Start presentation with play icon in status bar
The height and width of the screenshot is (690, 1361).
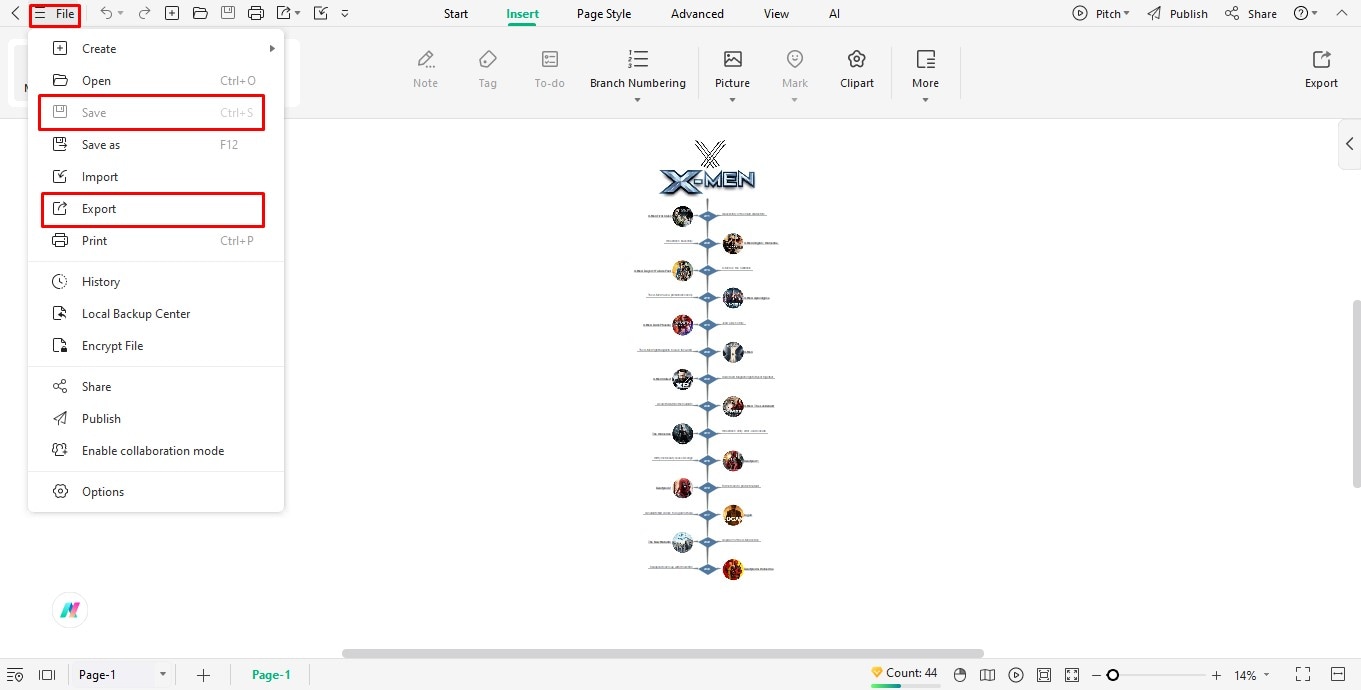[1016, 675]
